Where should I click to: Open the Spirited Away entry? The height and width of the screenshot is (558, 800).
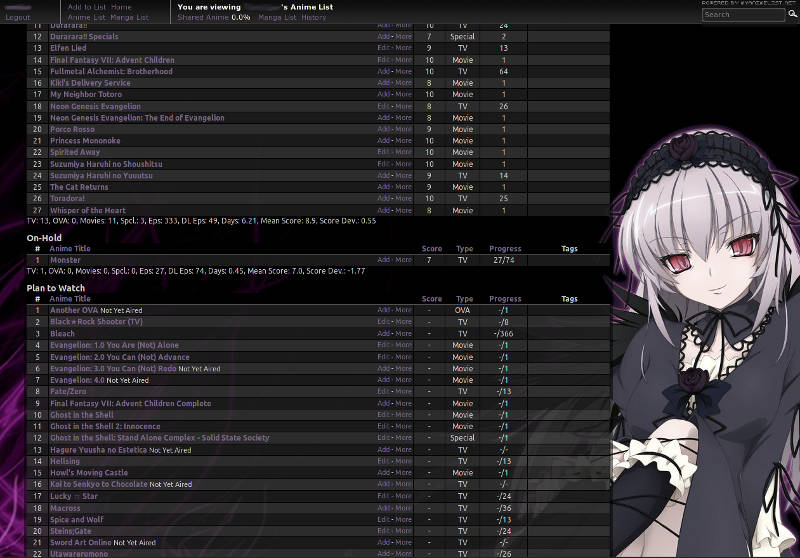(x=75, y=152)
